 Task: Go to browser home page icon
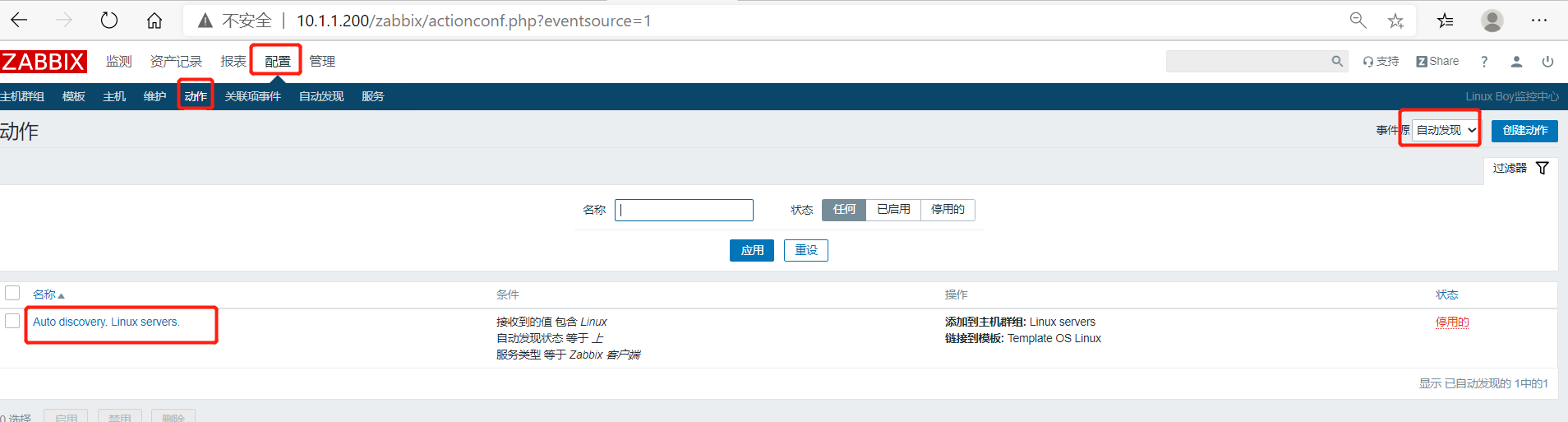point(154,21)
